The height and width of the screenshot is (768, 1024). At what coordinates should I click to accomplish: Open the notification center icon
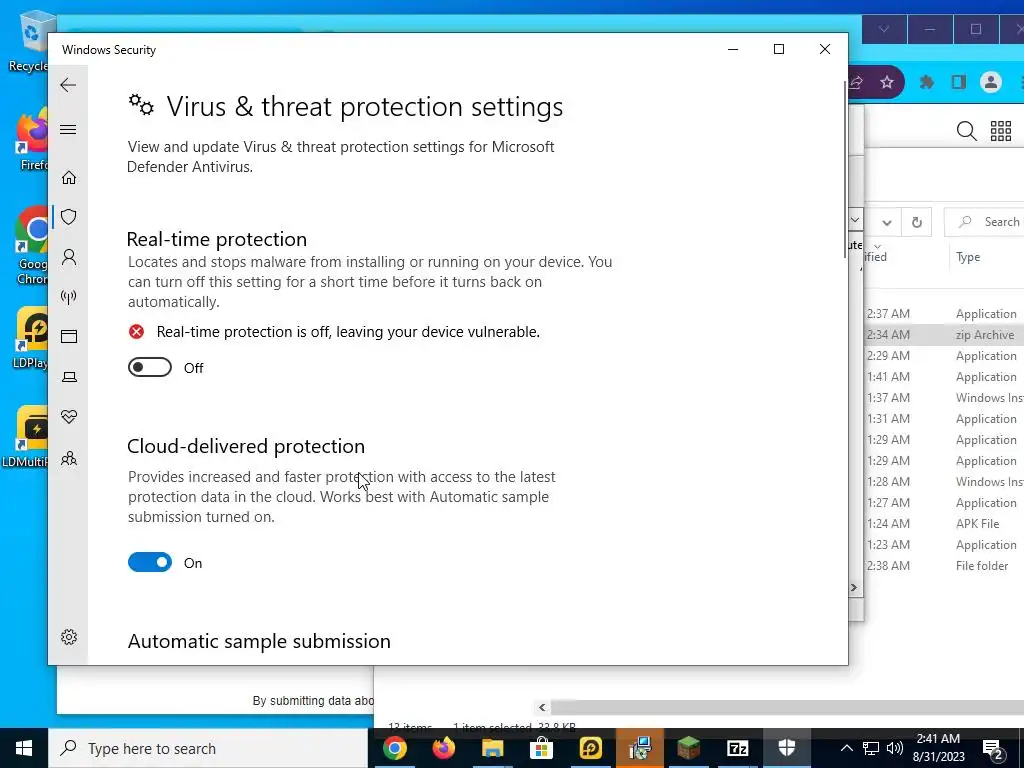[x=991, y=748]
